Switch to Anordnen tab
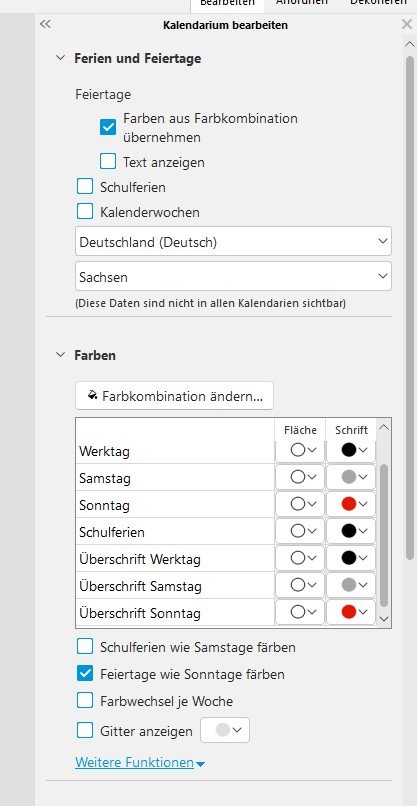 (x=302, y=3)
